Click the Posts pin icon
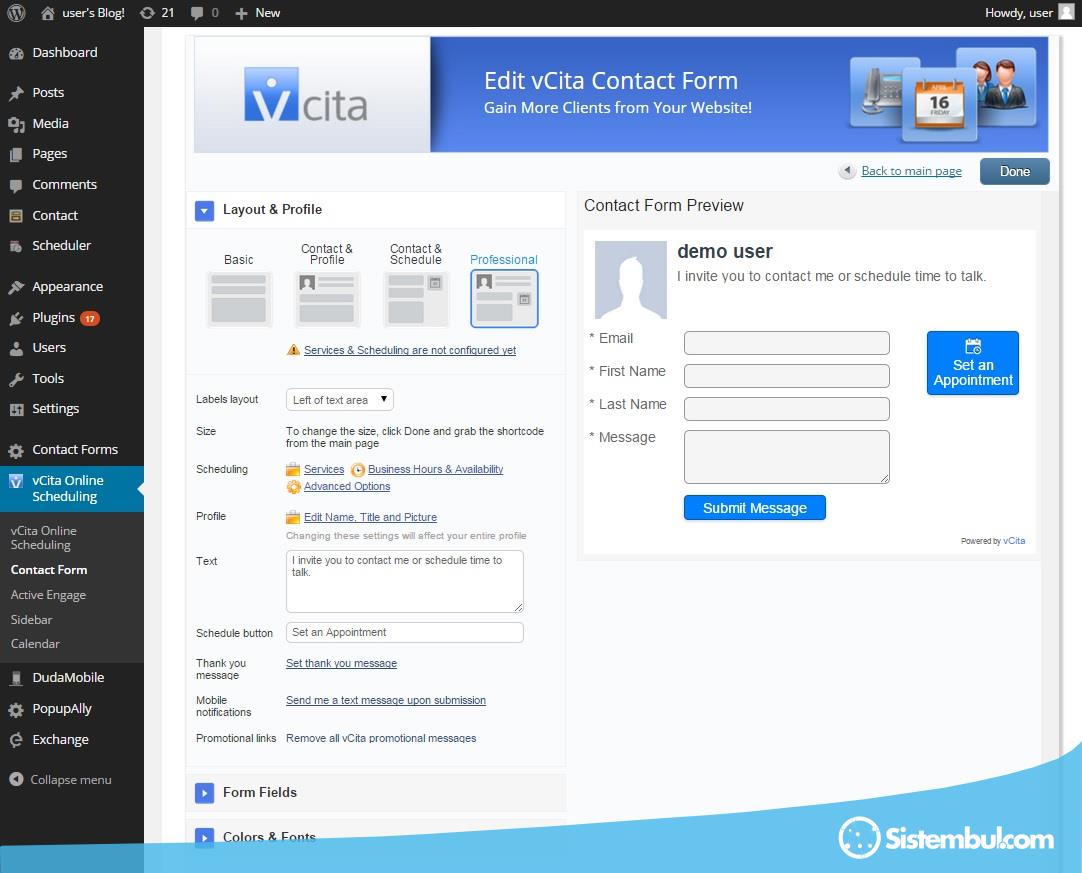The width and height of the screenshot is (1082, 873). [x=17, y=93]
